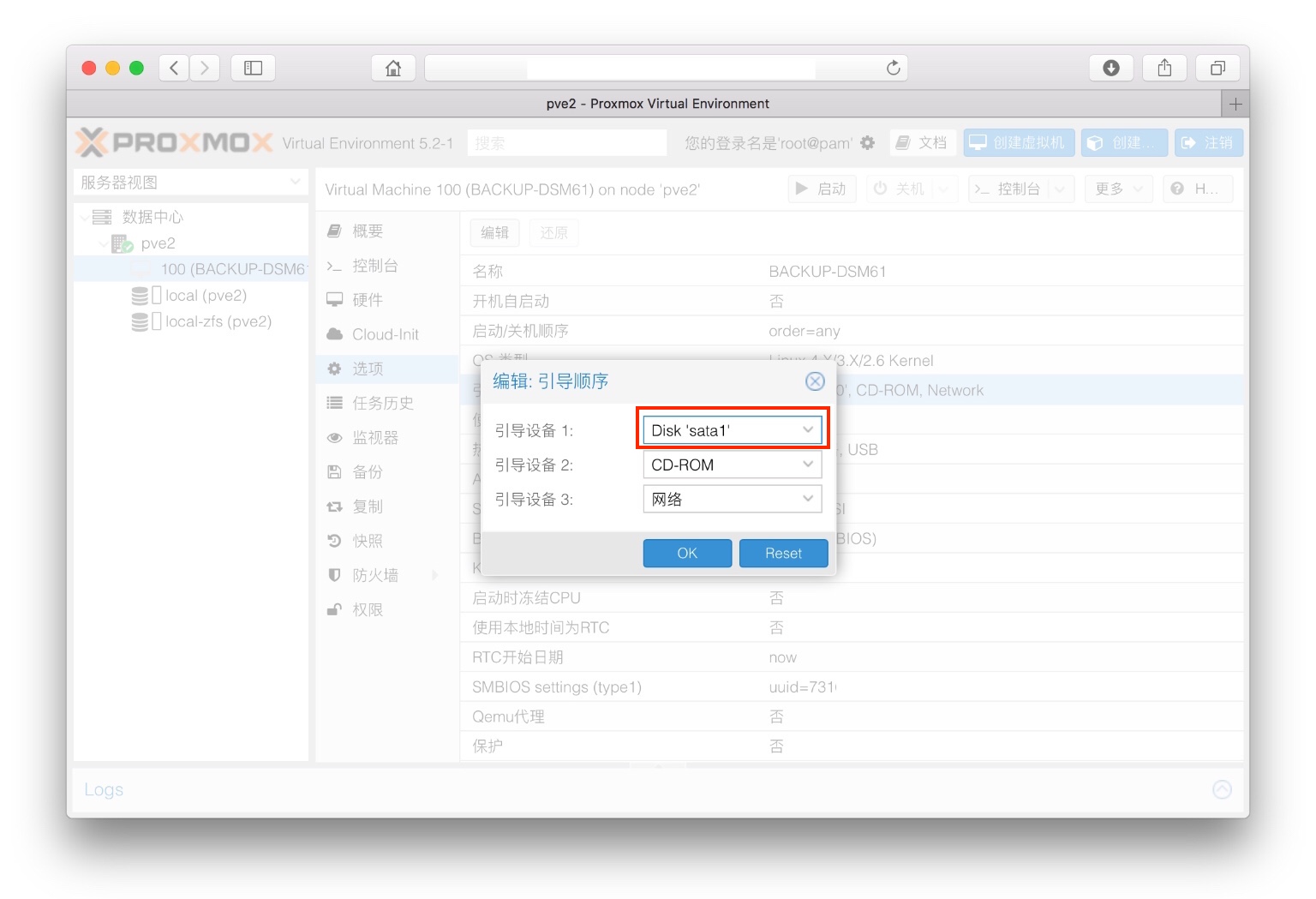Viewport: 1316px width, 899px height.
Task: Click the Safari address bar
Action: [666, 68]
